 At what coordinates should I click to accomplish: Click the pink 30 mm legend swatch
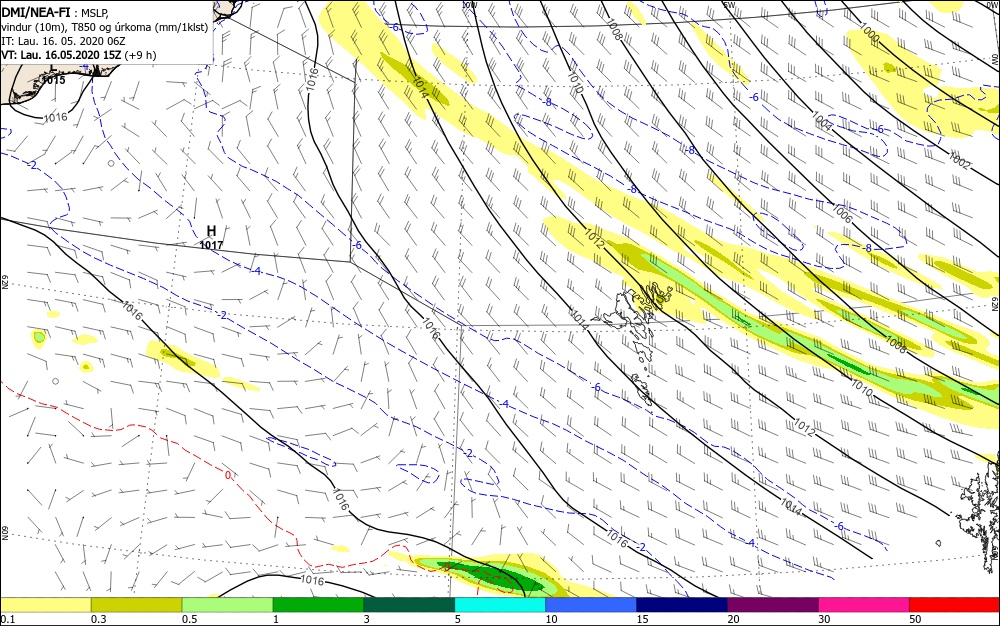[864, 605]
